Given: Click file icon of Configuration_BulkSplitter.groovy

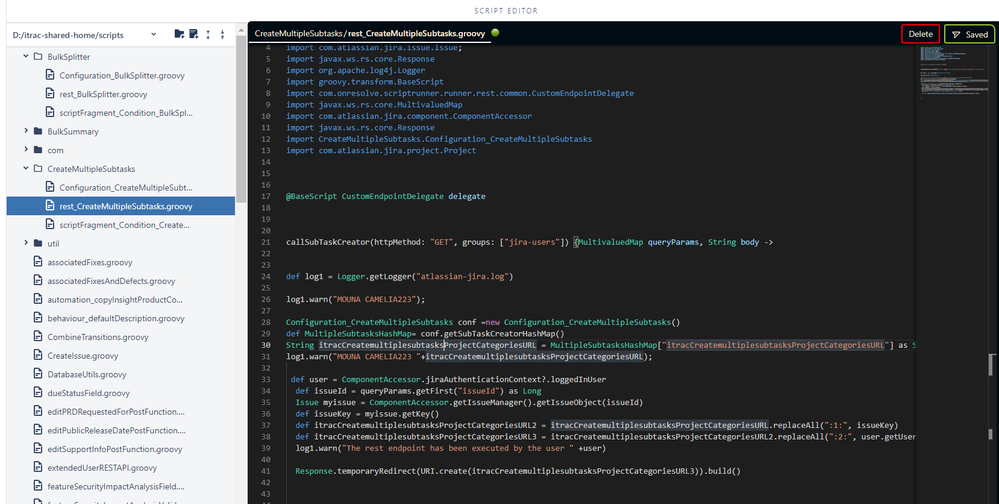Looking at the screenshot, I should pyautogui.click(x=50, y=75).
